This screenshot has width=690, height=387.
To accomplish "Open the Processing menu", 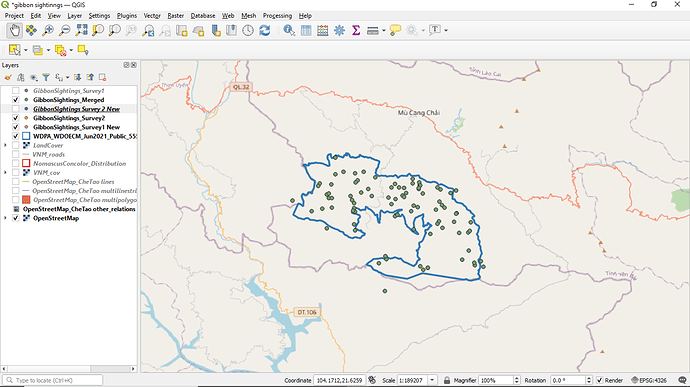I will click(277, 15).
